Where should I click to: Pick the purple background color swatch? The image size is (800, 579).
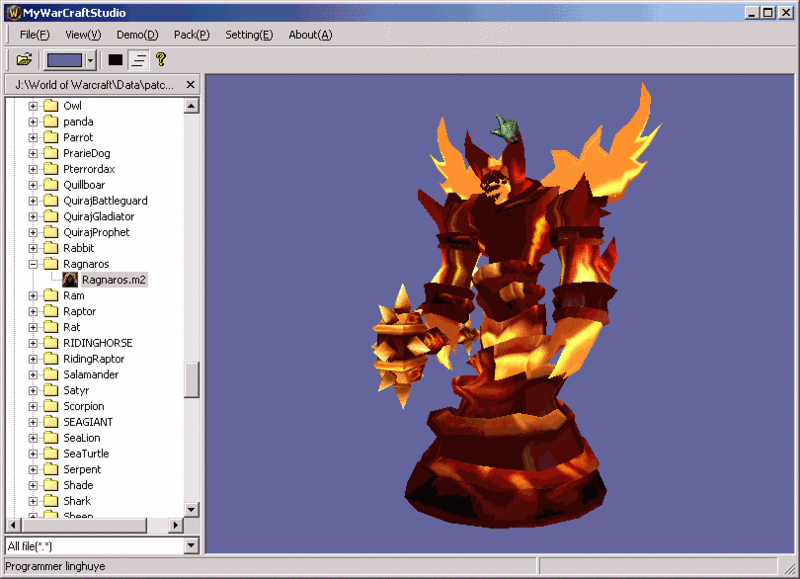(64, 60)
